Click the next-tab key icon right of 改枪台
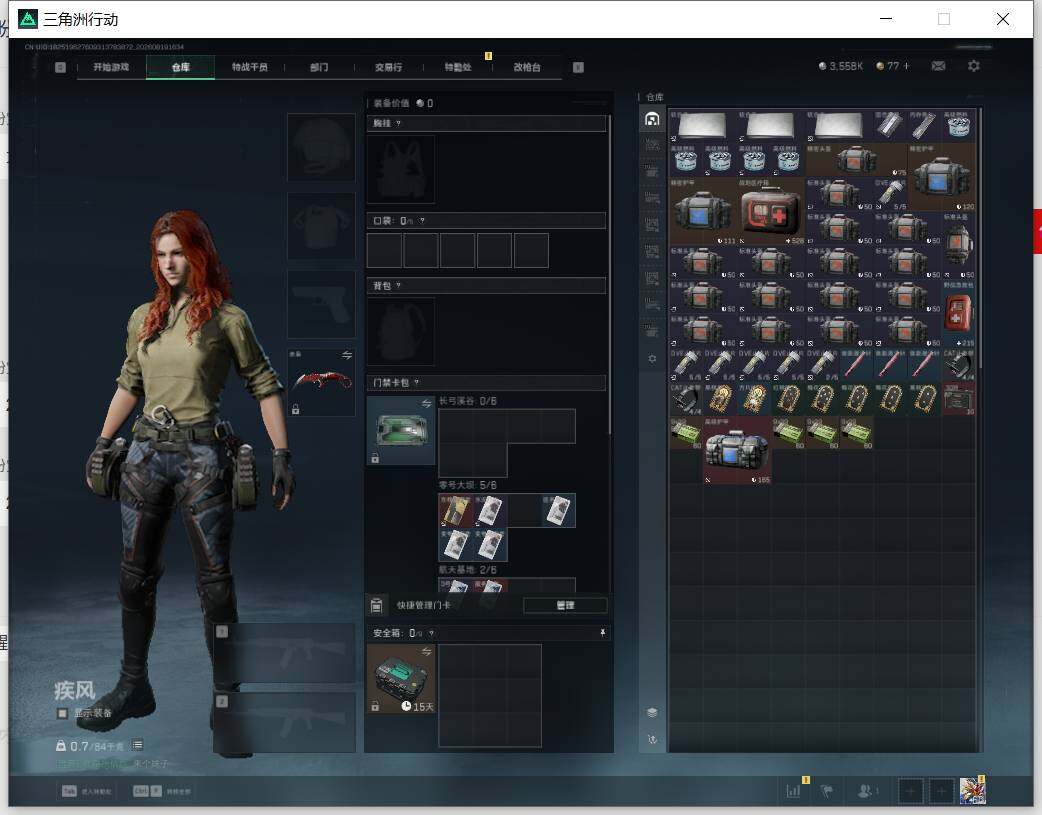 [578, 67]
